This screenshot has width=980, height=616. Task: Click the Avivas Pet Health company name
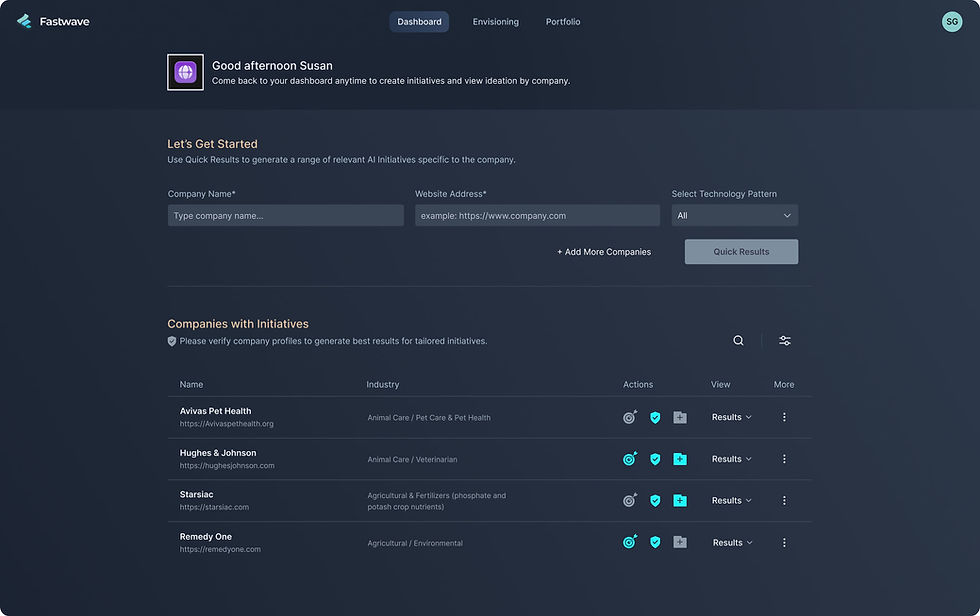pos(216,411)
